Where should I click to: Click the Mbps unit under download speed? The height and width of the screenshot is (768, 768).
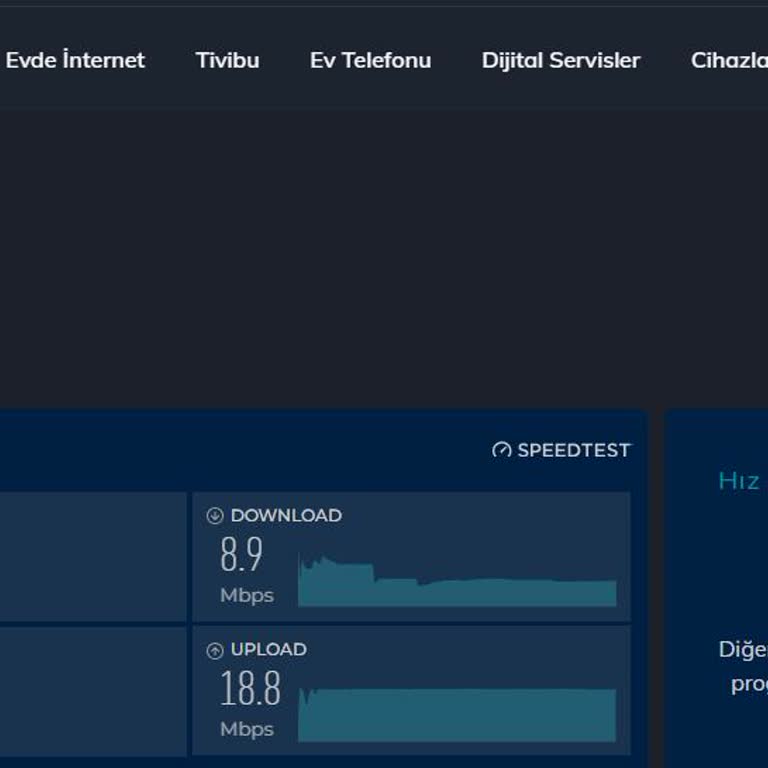click(x=246, y=596)
